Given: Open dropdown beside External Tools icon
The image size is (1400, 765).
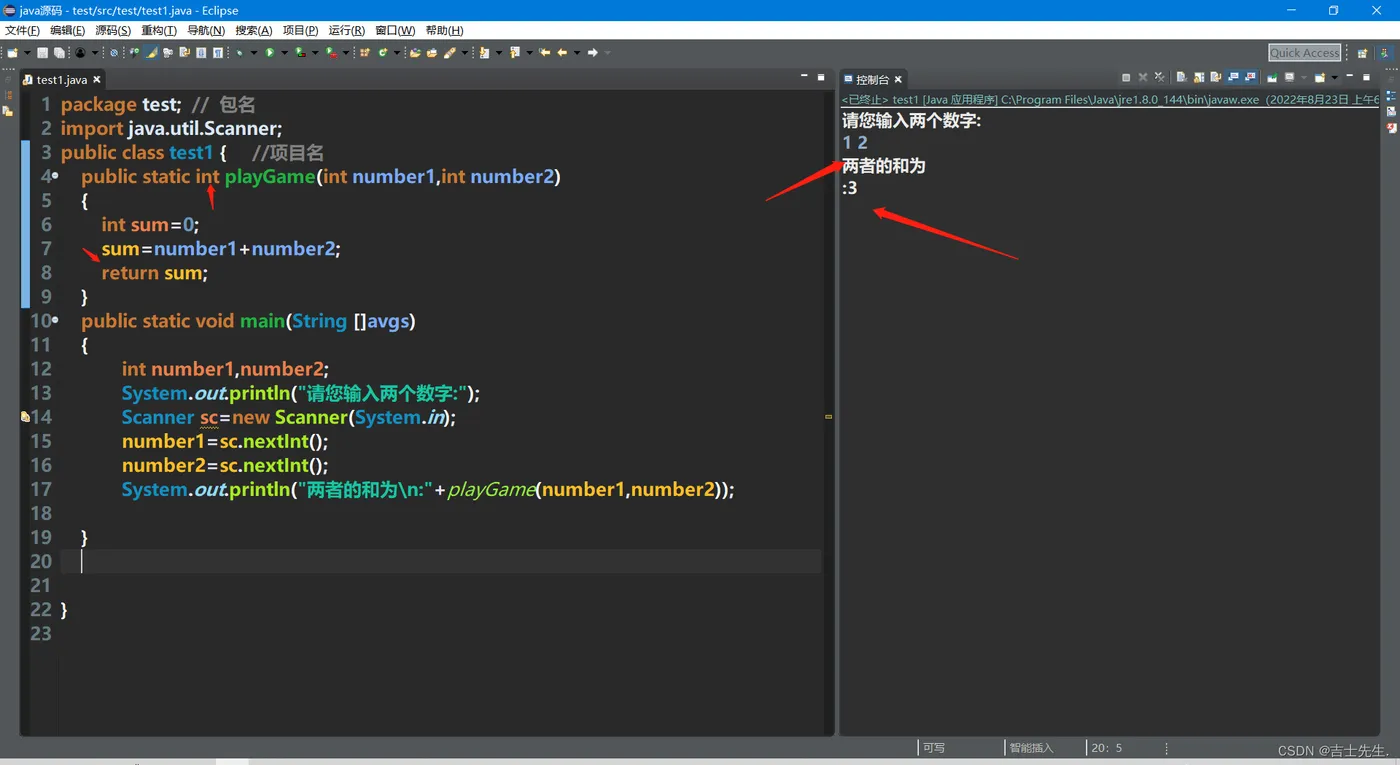Looking at the screenshot, I should tap(346, 52).
